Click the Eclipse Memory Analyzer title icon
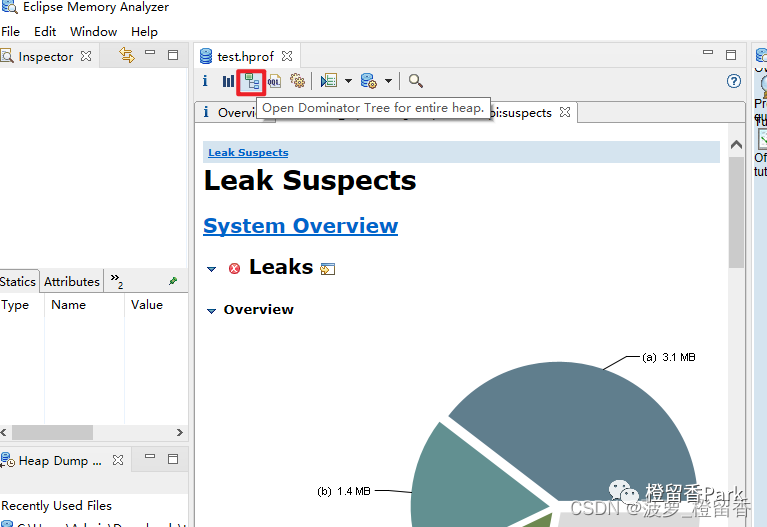767x527 pixels. (9, 7)
